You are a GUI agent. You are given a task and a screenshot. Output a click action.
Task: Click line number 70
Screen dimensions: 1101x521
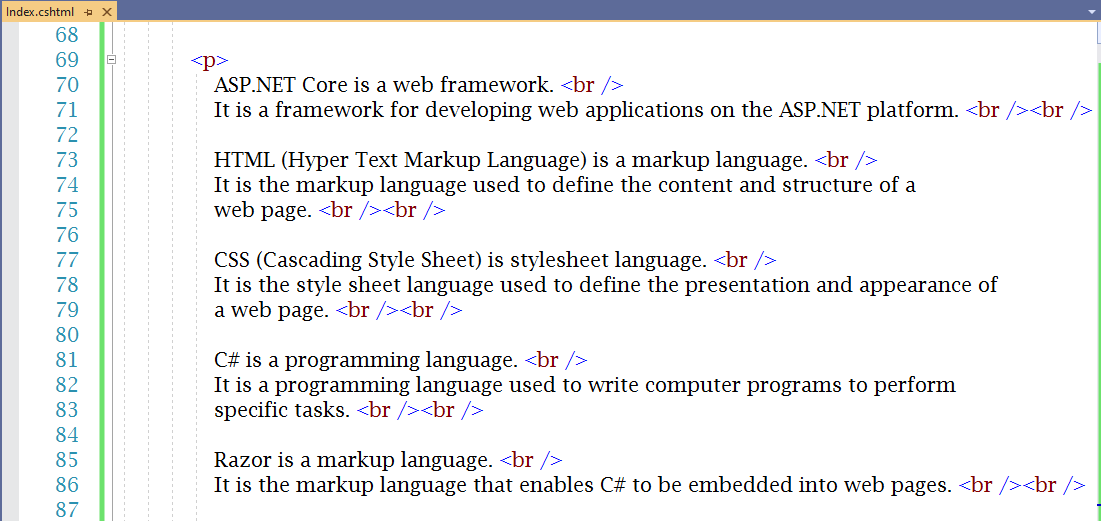[x=67, y=85]
